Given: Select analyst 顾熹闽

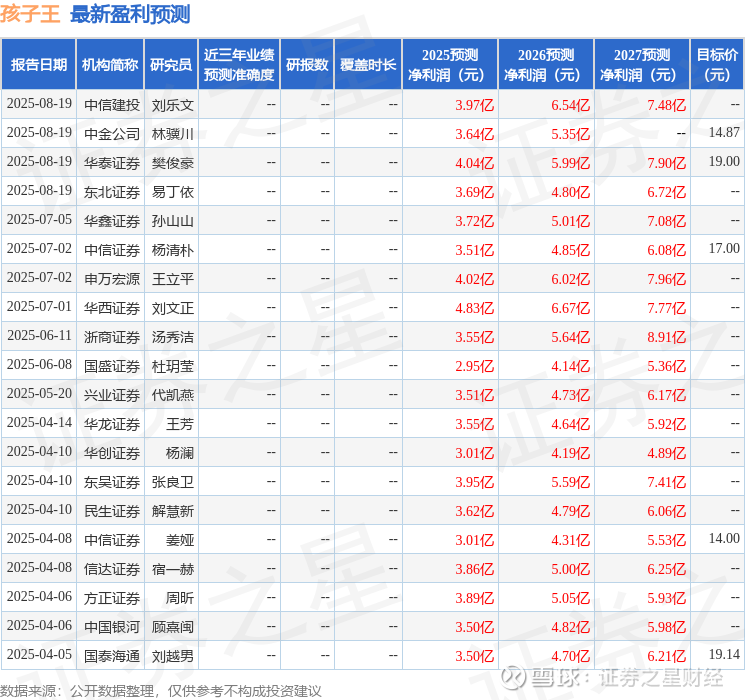Looking at the screenshot, I should (x=173, y=627).
